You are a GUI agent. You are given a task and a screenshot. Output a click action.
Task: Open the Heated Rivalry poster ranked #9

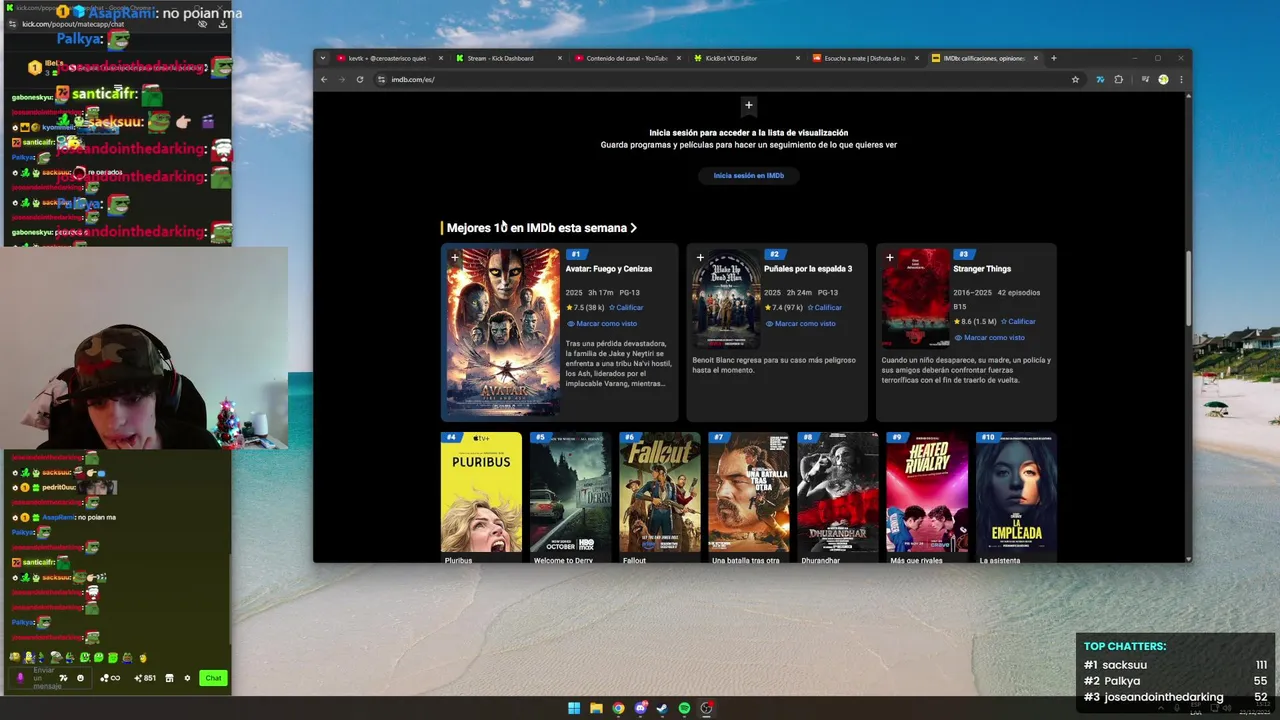coord(927,492)
